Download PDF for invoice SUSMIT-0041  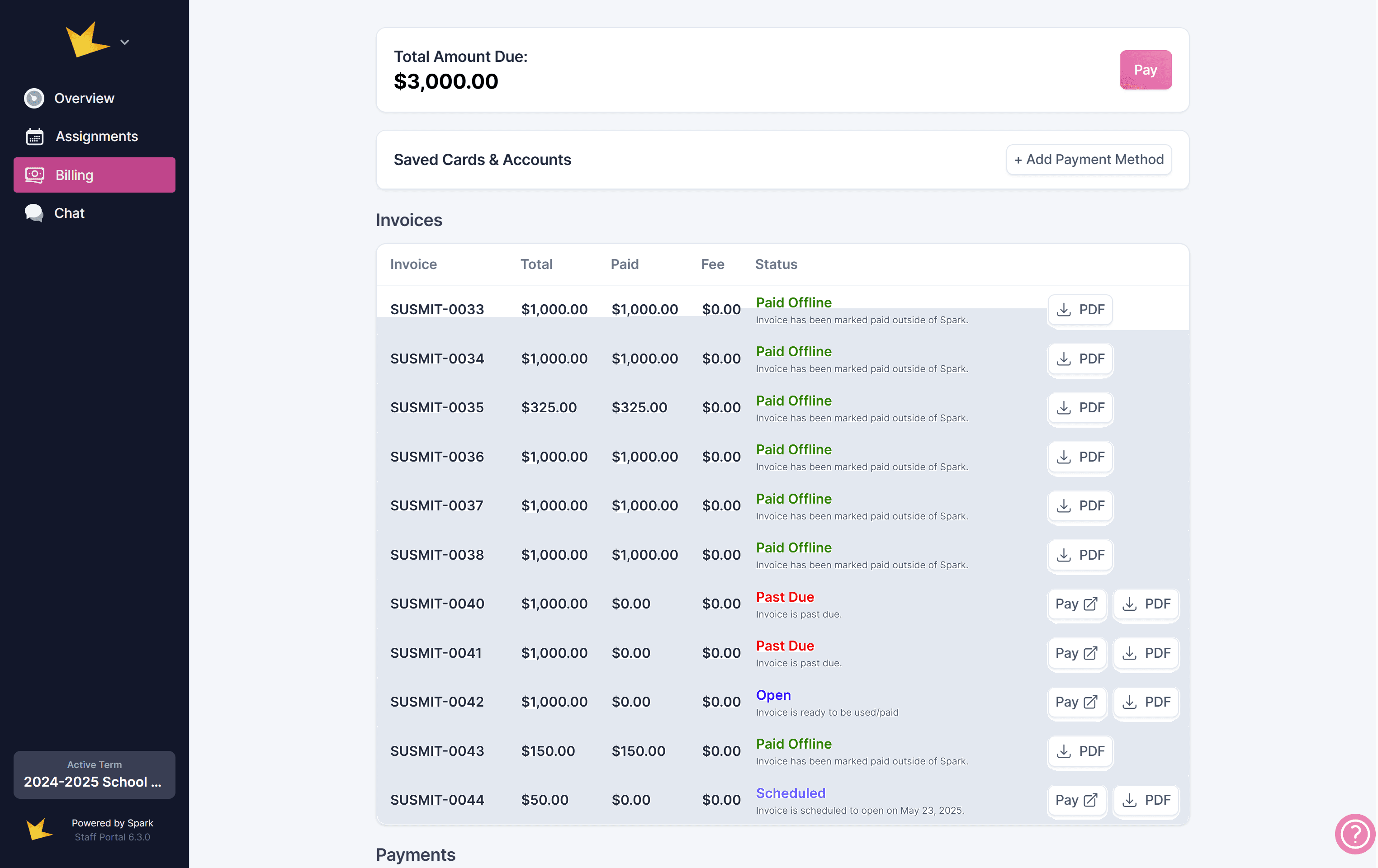[1146, 653]
